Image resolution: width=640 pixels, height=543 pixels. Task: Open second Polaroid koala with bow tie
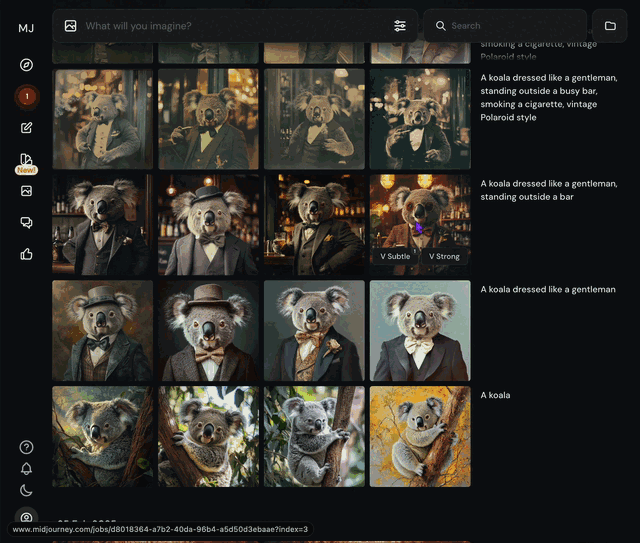tap(208, 119)
